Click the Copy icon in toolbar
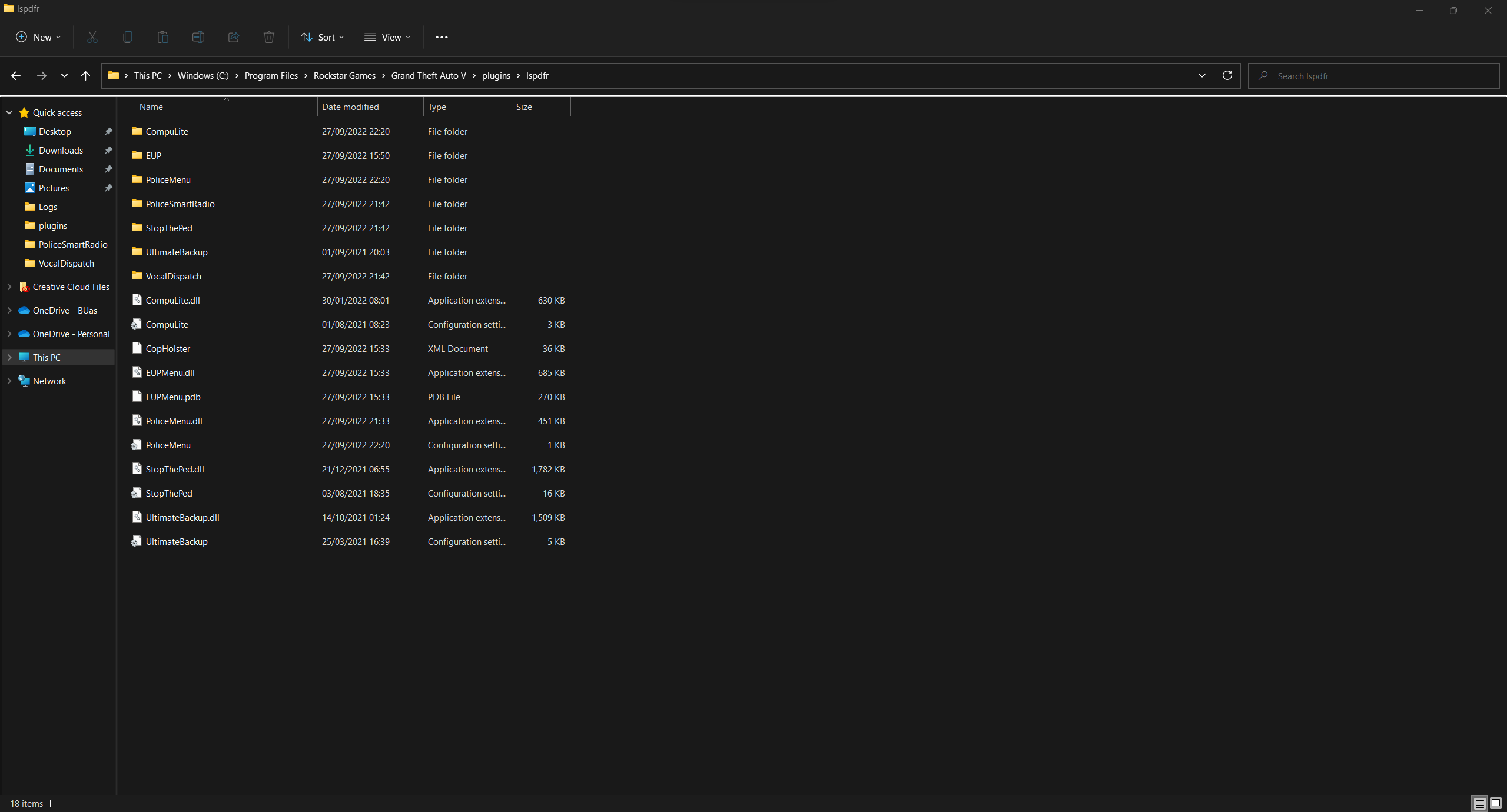Image resolution: width=1507 pixels, height=812 pixels. click(x=128, y=37)
